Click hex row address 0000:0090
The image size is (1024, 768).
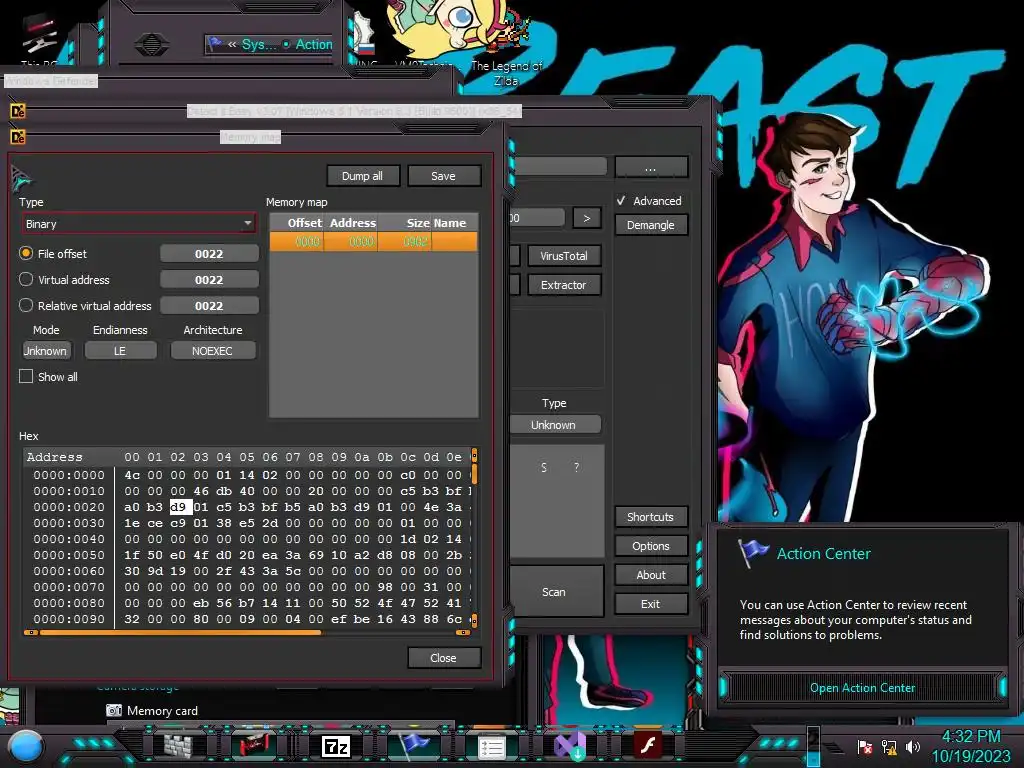(69, 619)
